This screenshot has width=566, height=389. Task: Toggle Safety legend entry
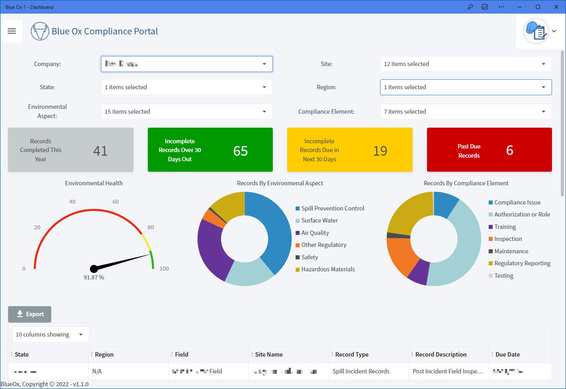[x=307, y=257]
